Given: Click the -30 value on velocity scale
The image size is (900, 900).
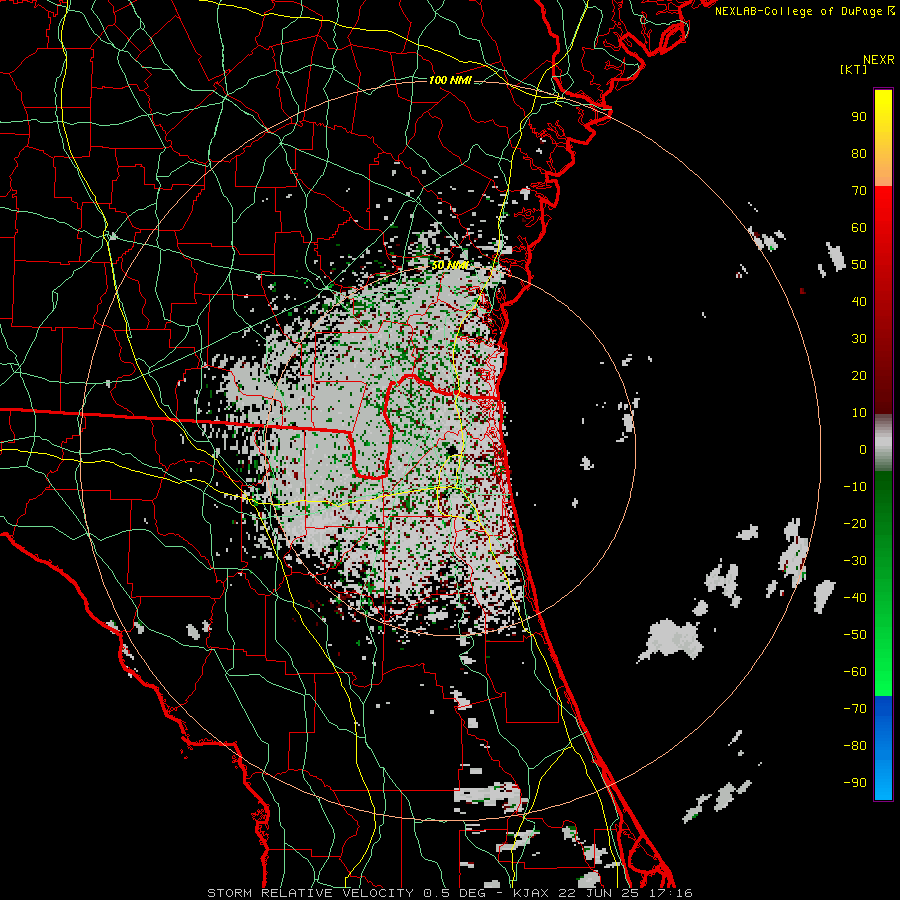Looking at the screenshot, I should (855, 561).
